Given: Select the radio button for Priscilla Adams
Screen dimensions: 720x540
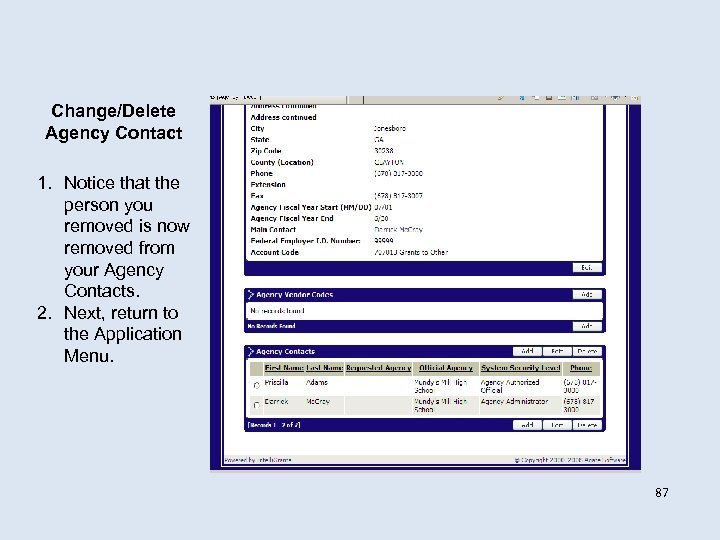Looking at the screenshot, I should pos(256,385).
